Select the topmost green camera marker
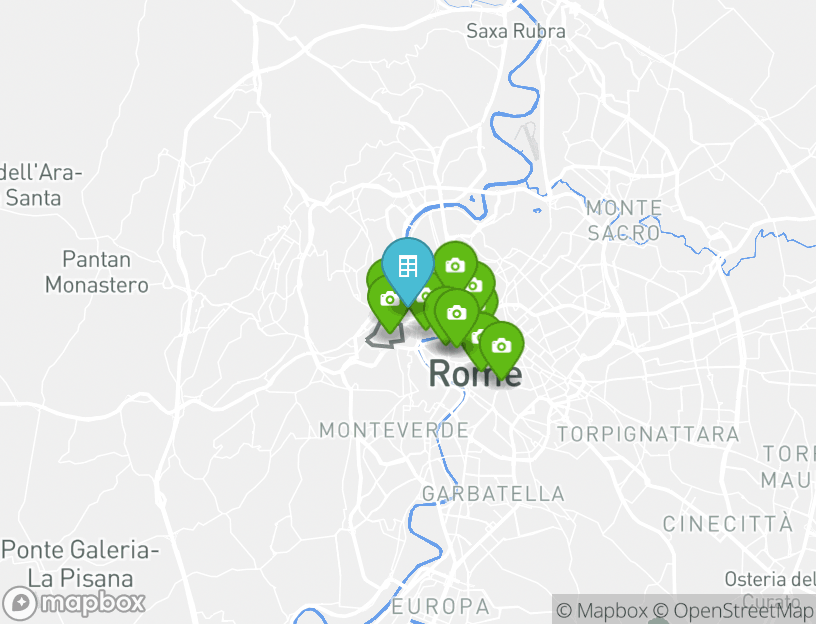 pyautogui.click(x=455, y=264)
